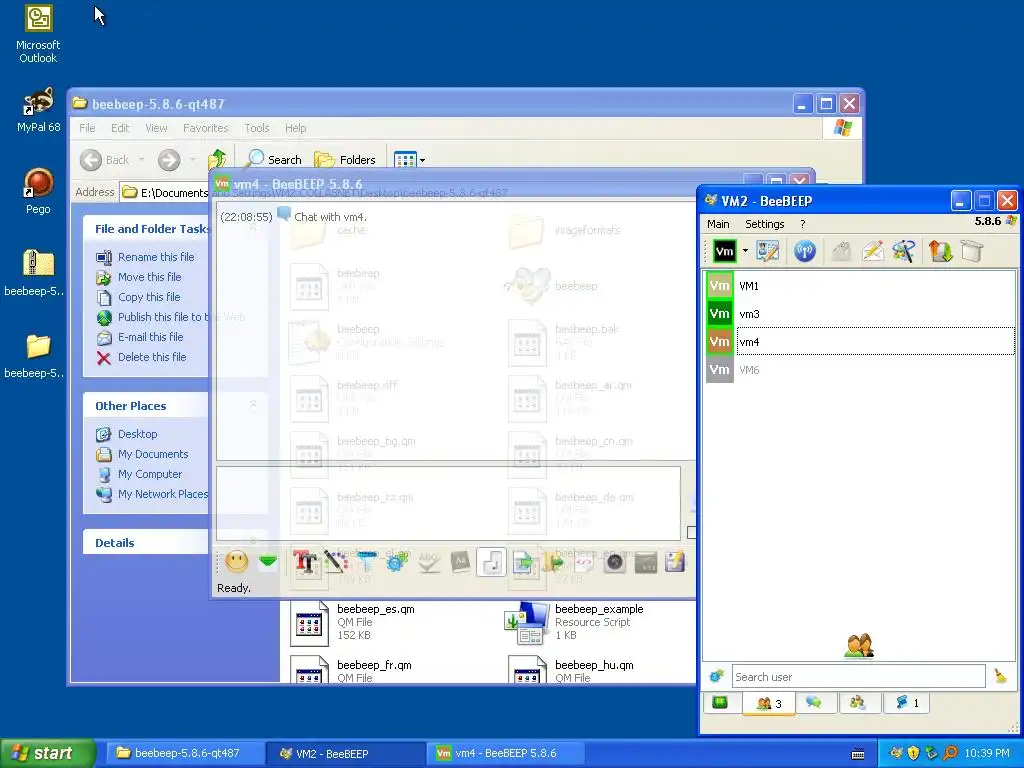Click Explorer Folders toolbar button
This screenshot has height=768, width=1024.
point(345,159)
